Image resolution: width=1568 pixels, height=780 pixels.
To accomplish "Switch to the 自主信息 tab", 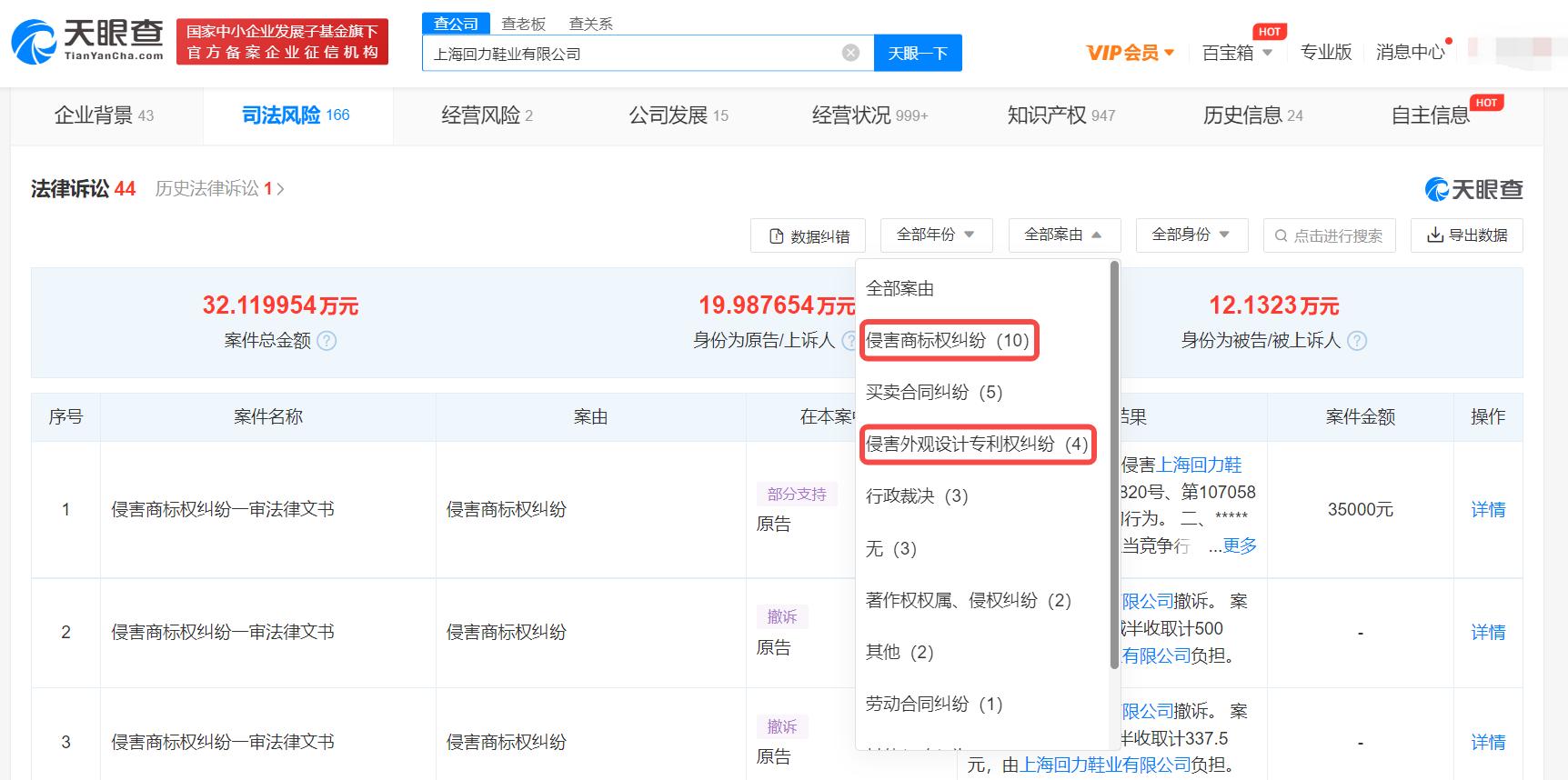I will pyautogui.click(x=1431, y=115).
